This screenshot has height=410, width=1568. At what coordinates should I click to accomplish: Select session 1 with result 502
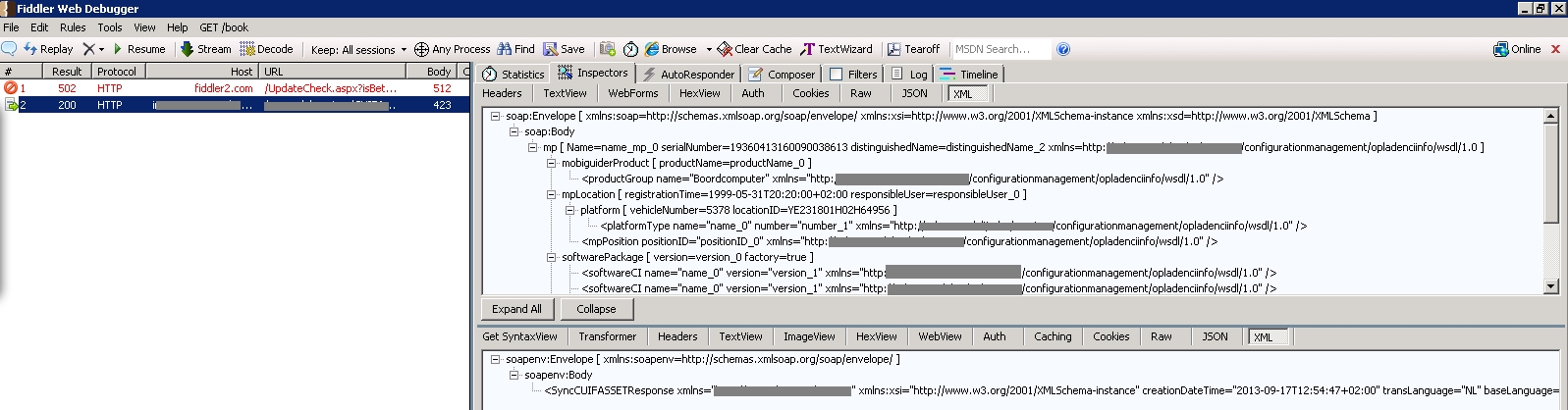click(236, 88)
